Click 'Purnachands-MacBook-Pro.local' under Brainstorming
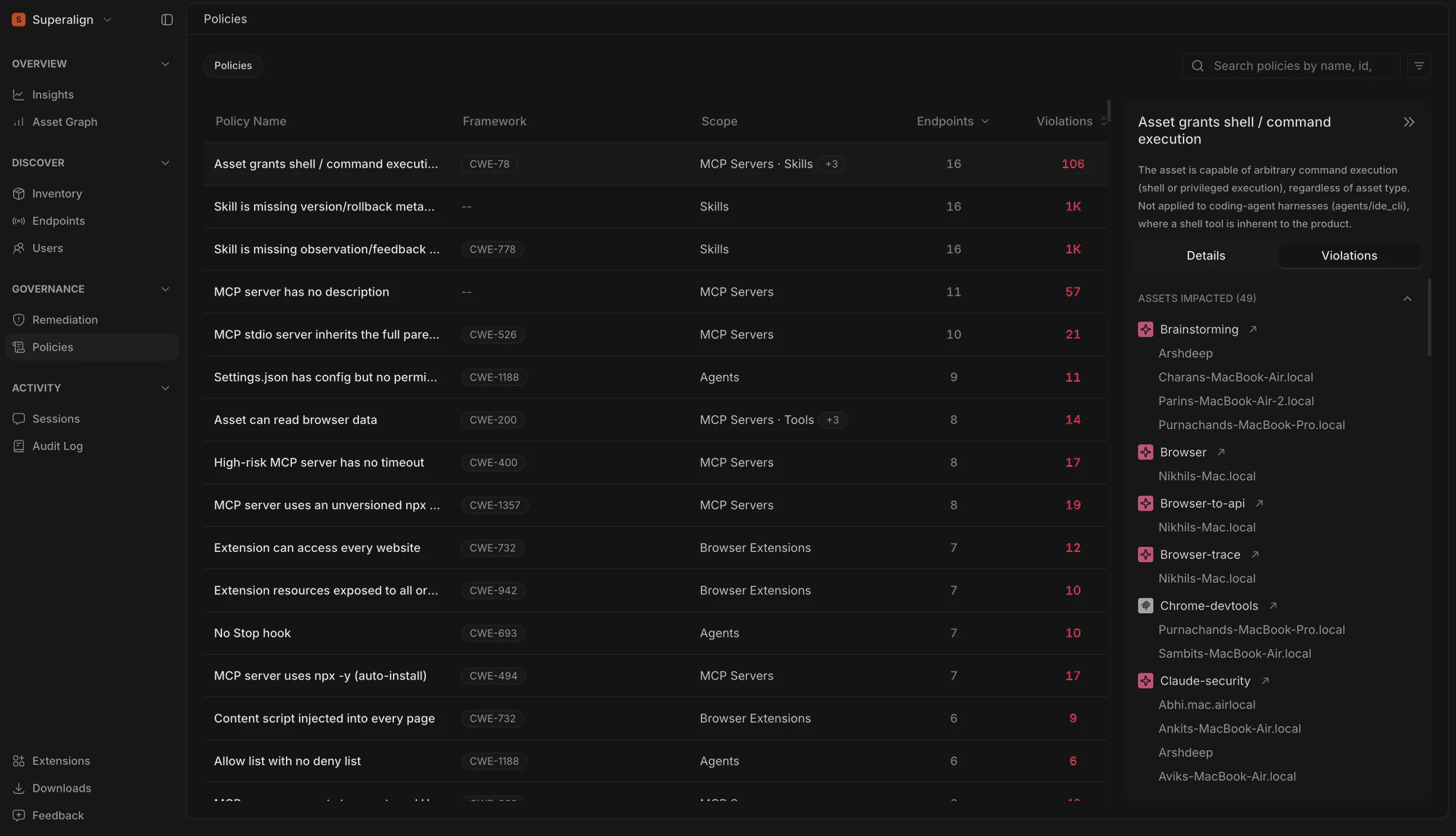The height and width of the screenshot is (836, 1456). click(1251, 425)
